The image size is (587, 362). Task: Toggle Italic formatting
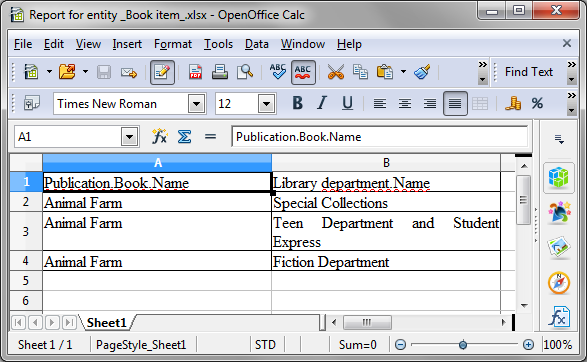(322, 103)
